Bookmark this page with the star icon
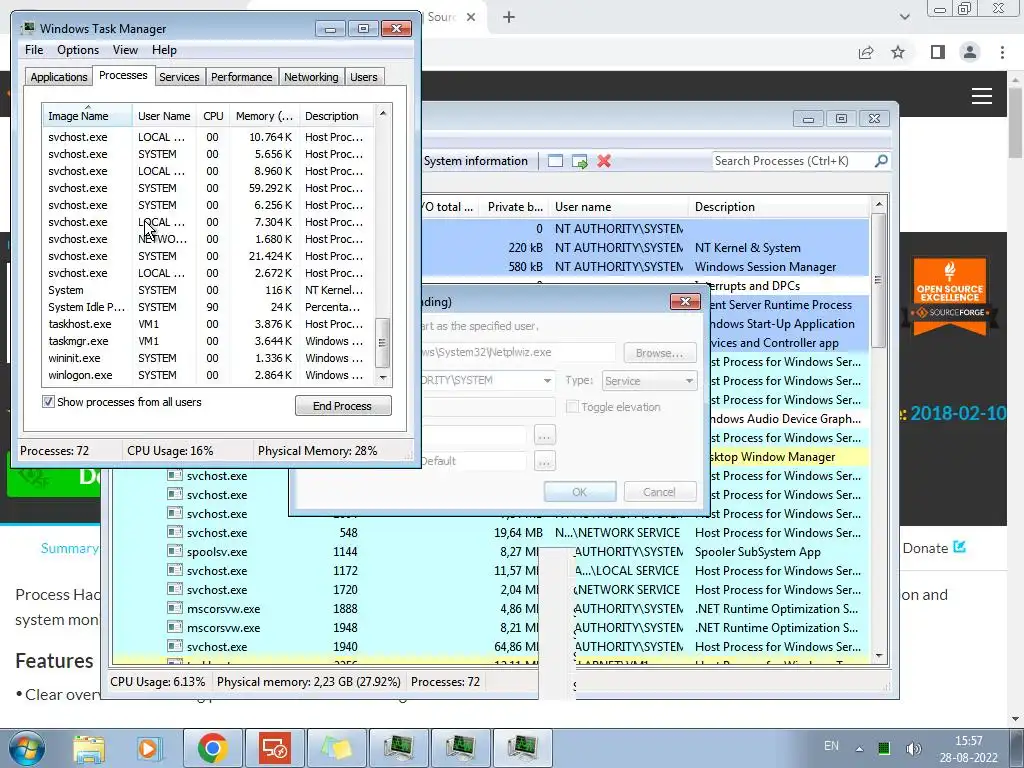 click(x=898, y=52)
